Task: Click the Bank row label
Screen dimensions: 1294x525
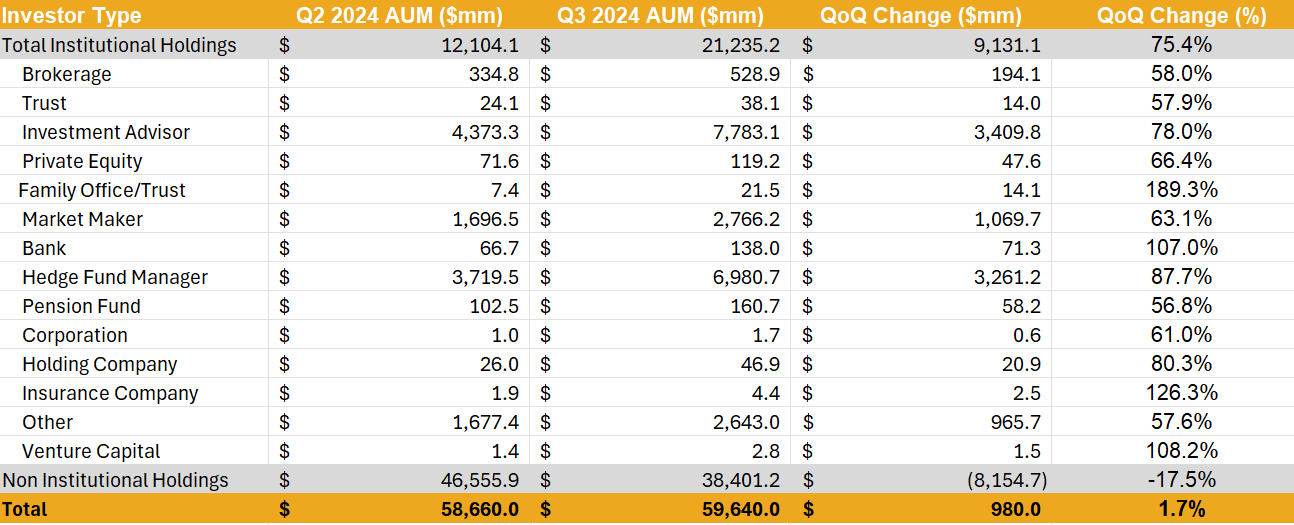Action: point(44,248)
